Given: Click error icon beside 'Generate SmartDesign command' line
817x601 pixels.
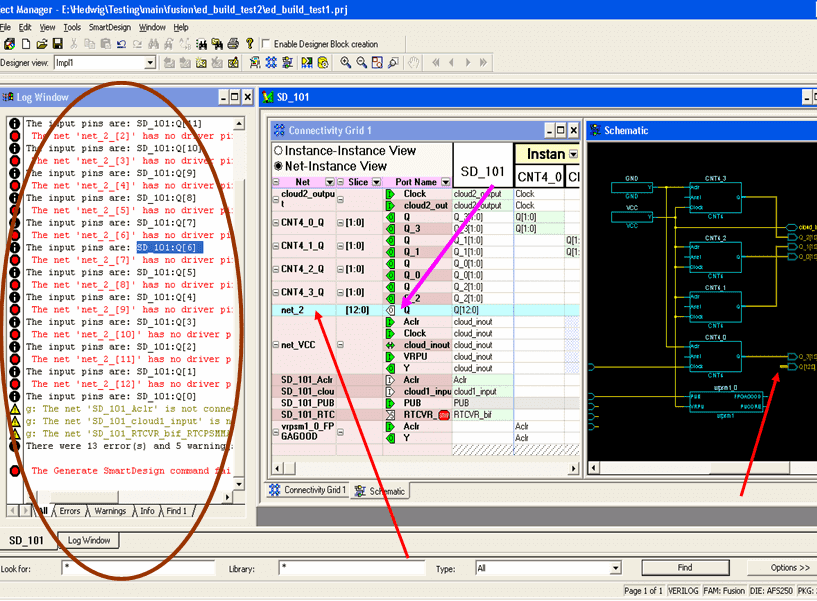Looking at the screenshot, I should (x=15, y=471).
